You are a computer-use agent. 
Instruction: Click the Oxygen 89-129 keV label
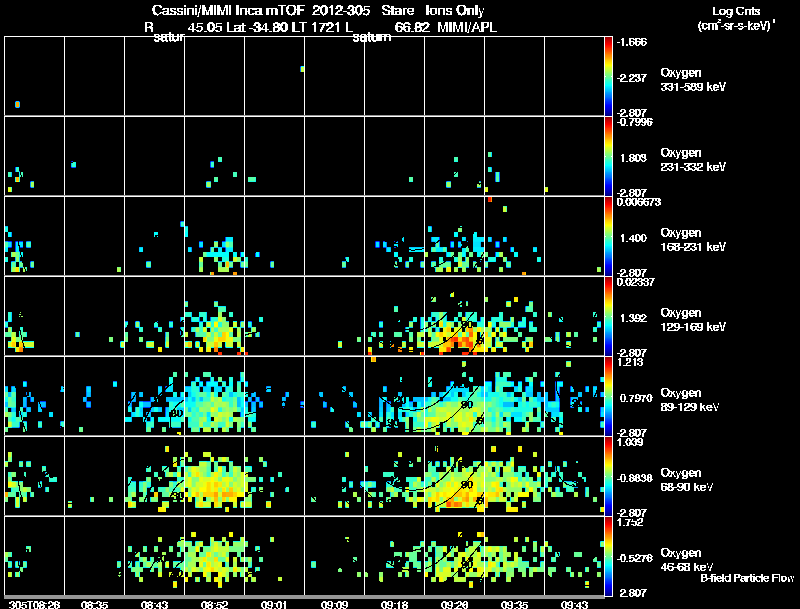[690, 400]
